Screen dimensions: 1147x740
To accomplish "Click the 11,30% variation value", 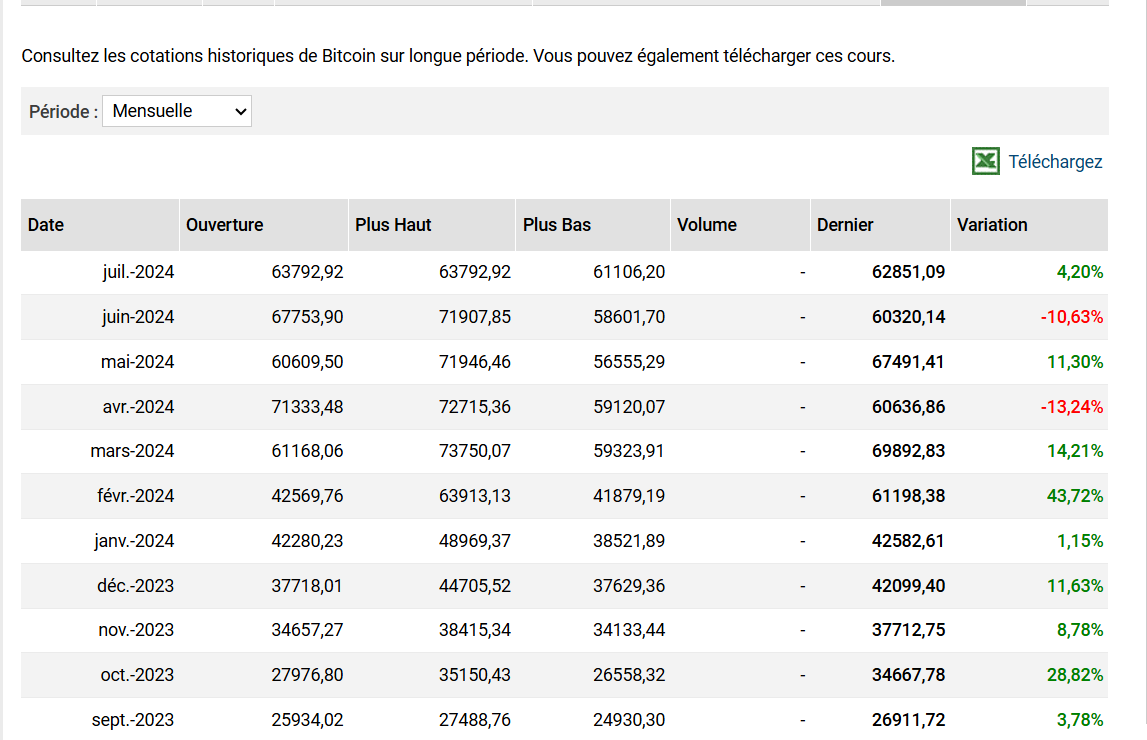I will pyautogui.click(x=1075, y=362).
